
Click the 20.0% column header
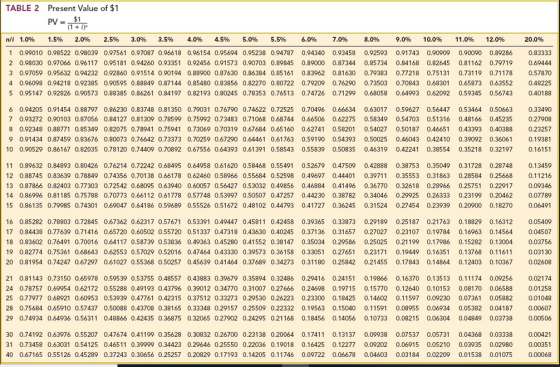point(534,39)
